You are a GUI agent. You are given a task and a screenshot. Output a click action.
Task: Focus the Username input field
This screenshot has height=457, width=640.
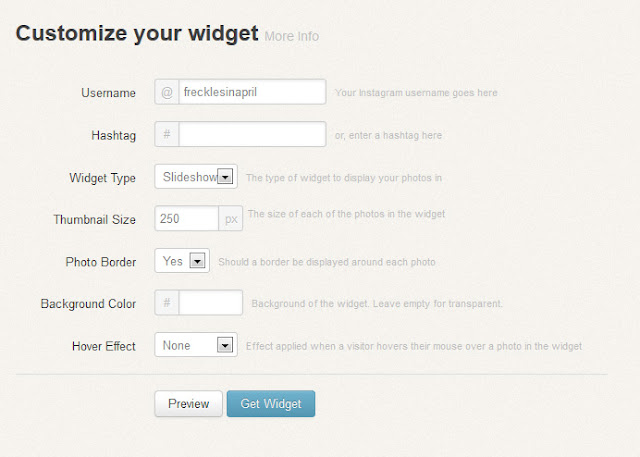252,92
